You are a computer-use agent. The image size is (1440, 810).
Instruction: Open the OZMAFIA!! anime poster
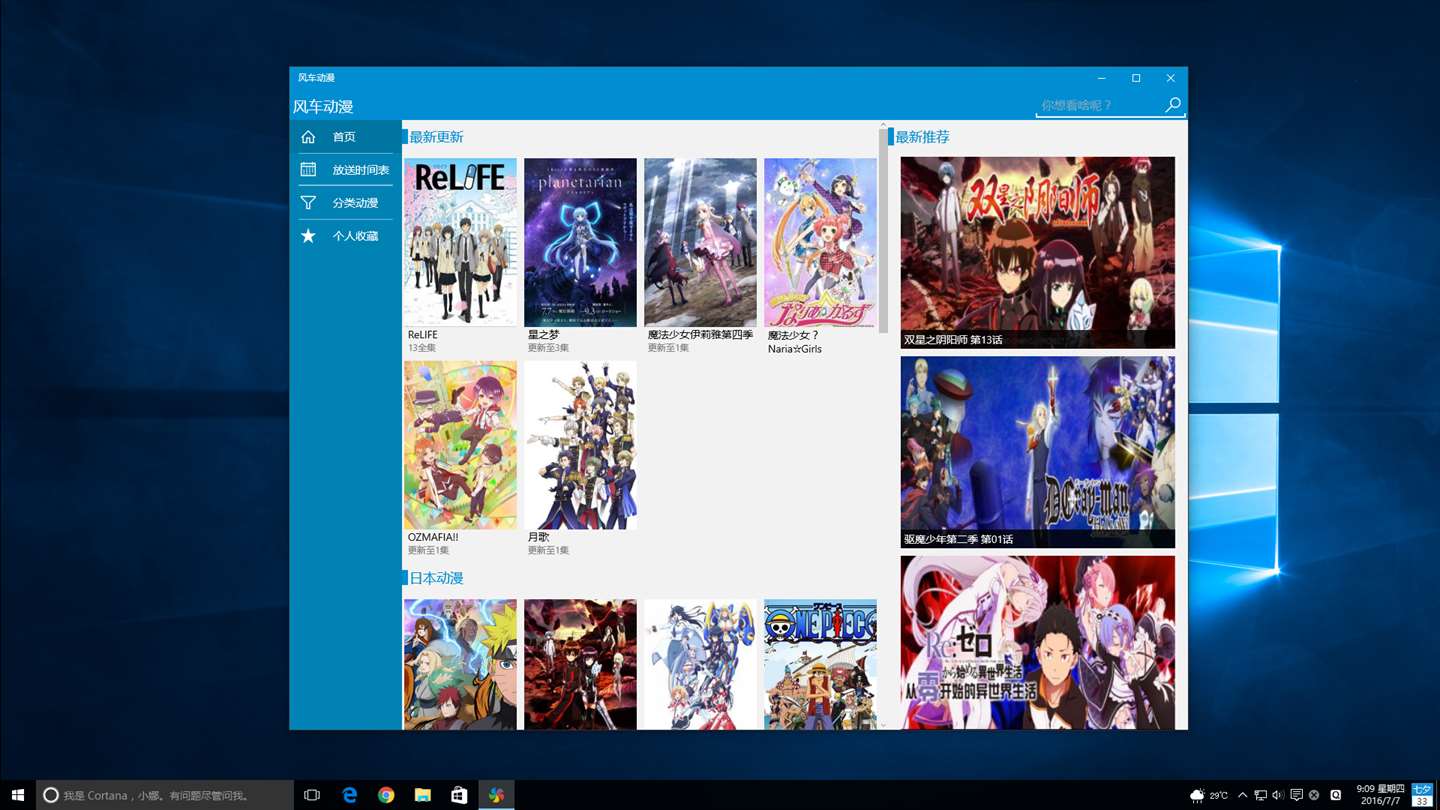click(460, 445)
